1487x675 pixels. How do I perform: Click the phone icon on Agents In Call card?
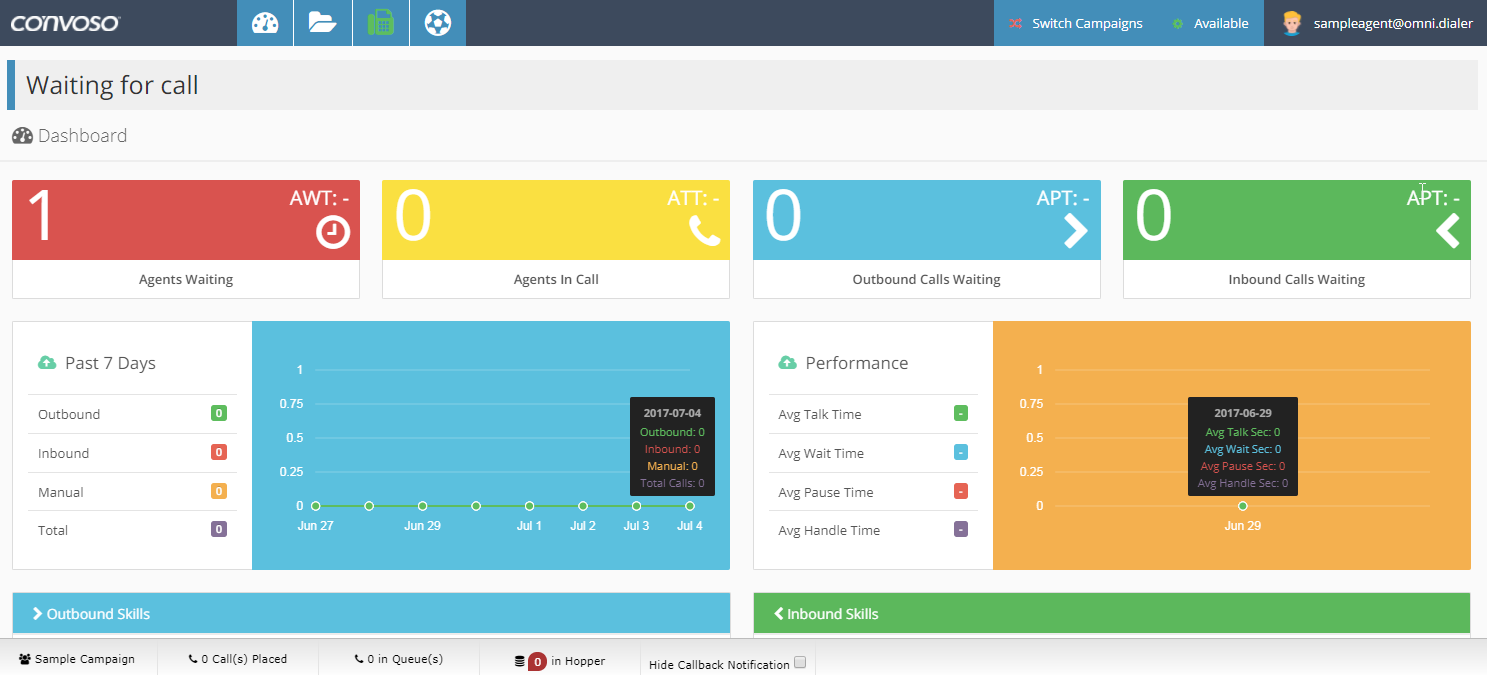coord(704,231)
